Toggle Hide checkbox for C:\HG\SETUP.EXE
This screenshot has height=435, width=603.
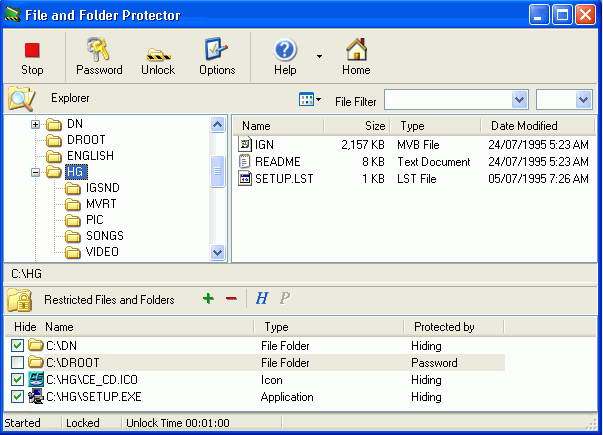point(18,397)
